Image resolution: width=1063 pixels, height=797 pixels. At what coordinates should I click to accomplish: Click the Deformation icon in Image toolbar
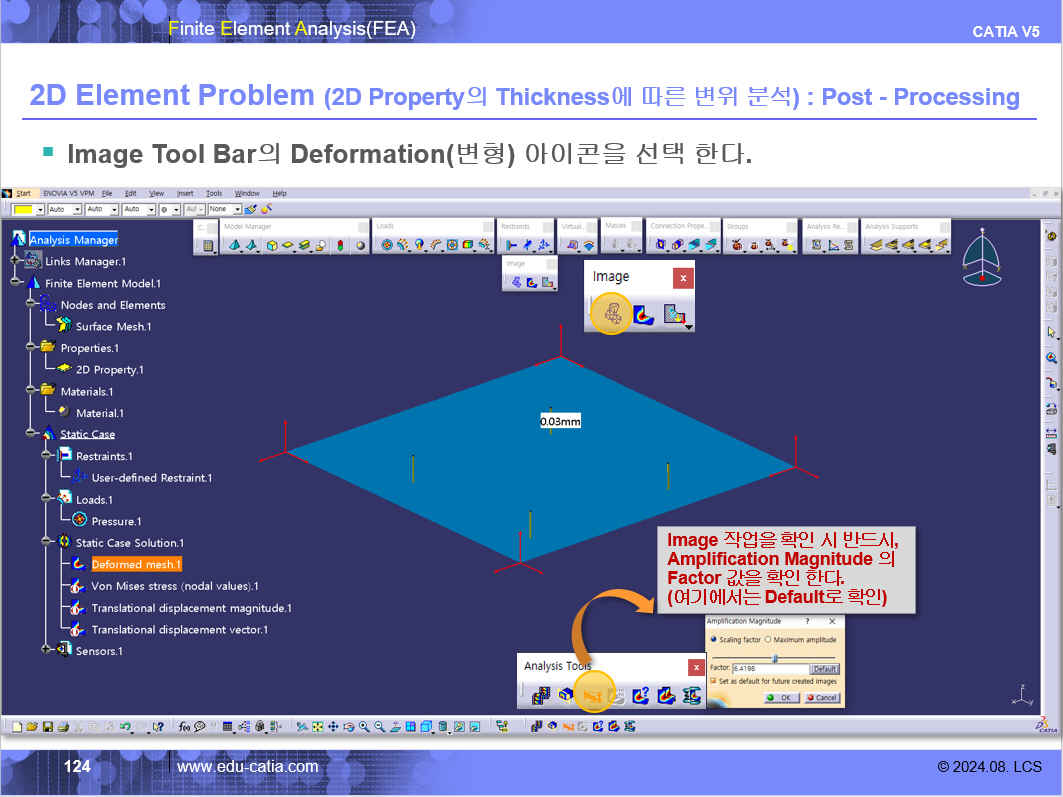(612, 315)
